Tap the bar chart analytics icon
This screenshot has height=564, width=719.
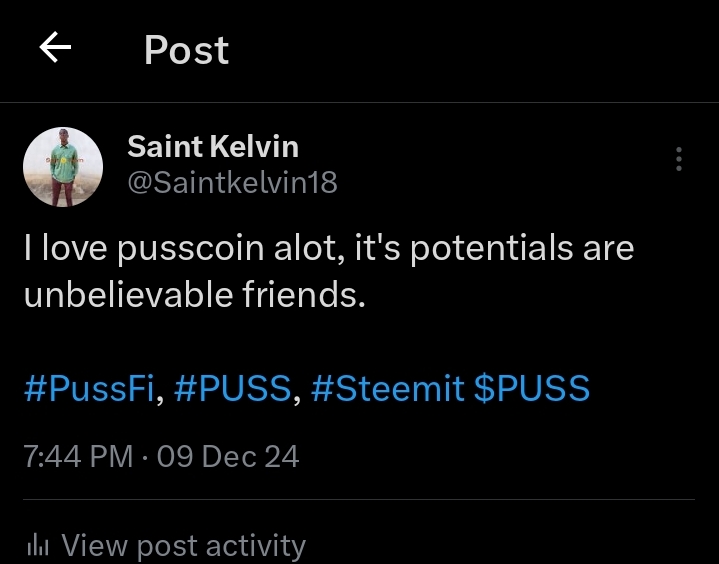click(38, 545)
